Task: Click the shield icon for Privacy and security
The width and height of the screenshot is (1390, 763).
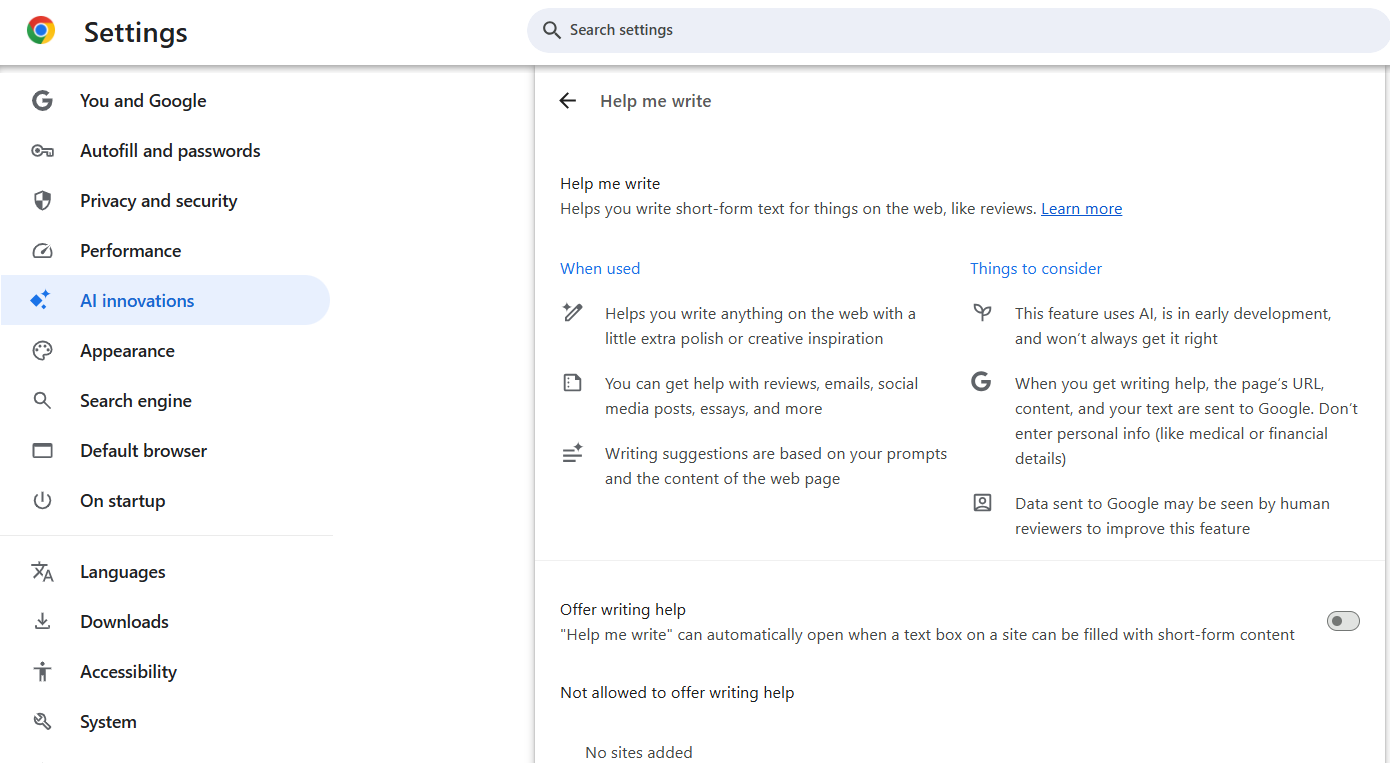Action: pos(42,201)
